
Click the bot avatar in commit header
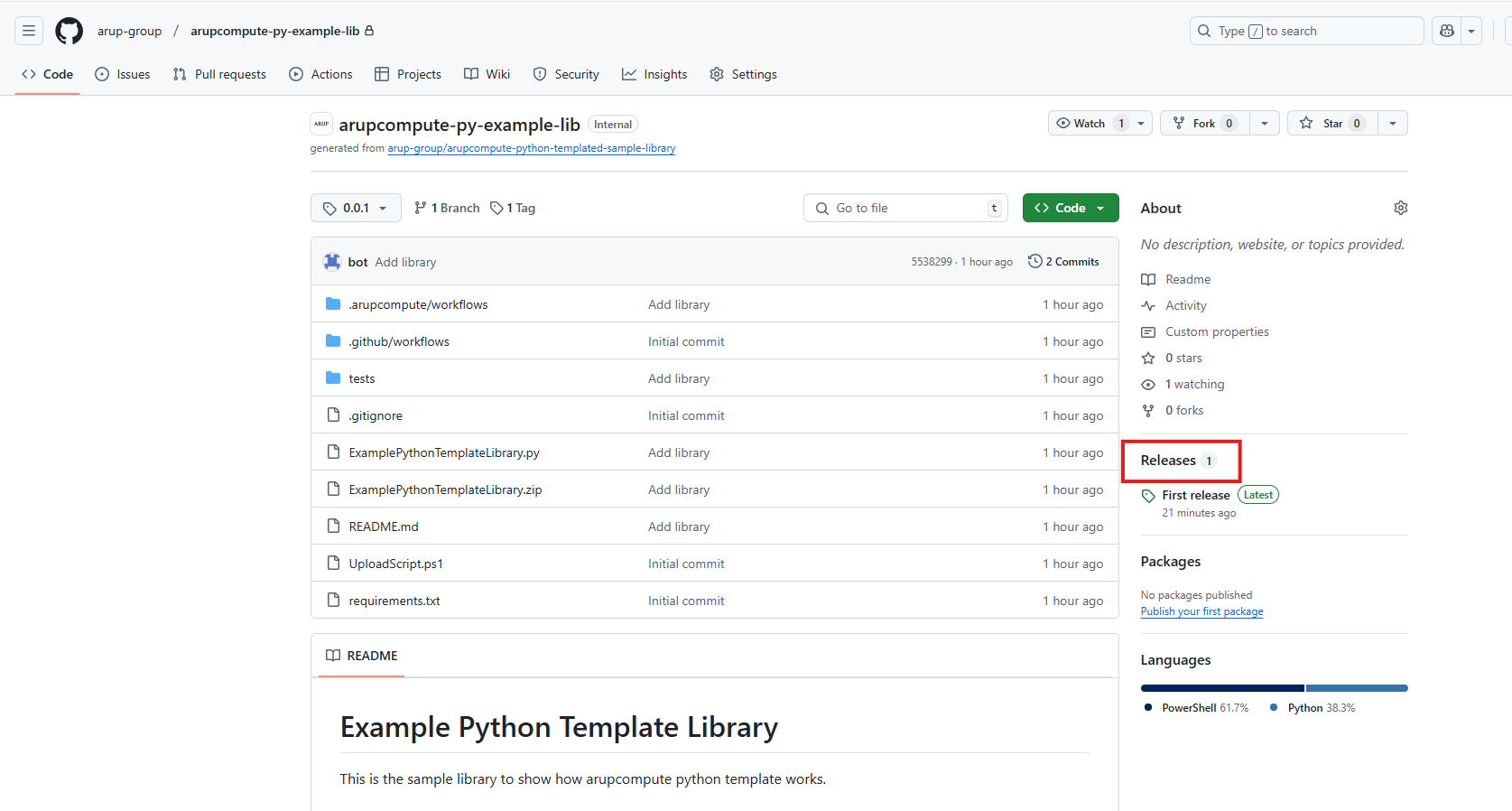point(332,262)
